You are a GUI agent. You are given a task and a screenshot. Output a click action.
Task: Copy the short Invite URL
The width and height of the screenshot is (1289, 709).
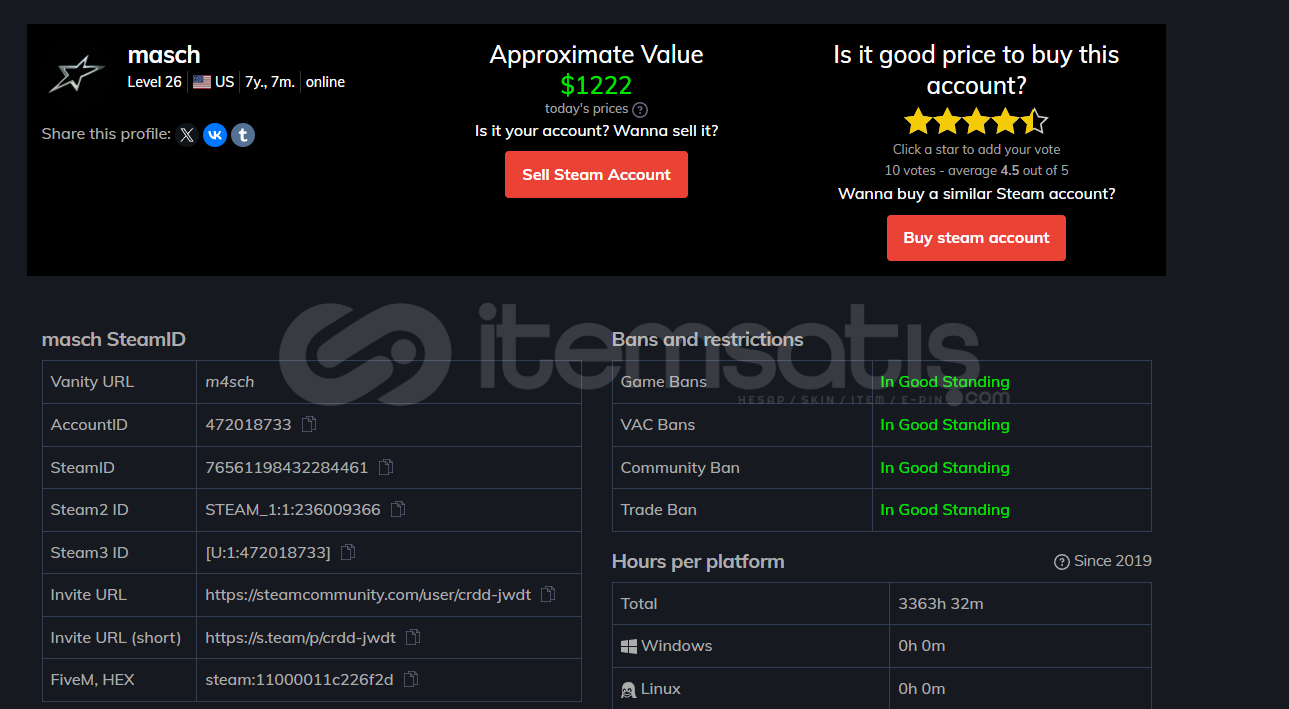pyautogui.click(x=413, y=637)
